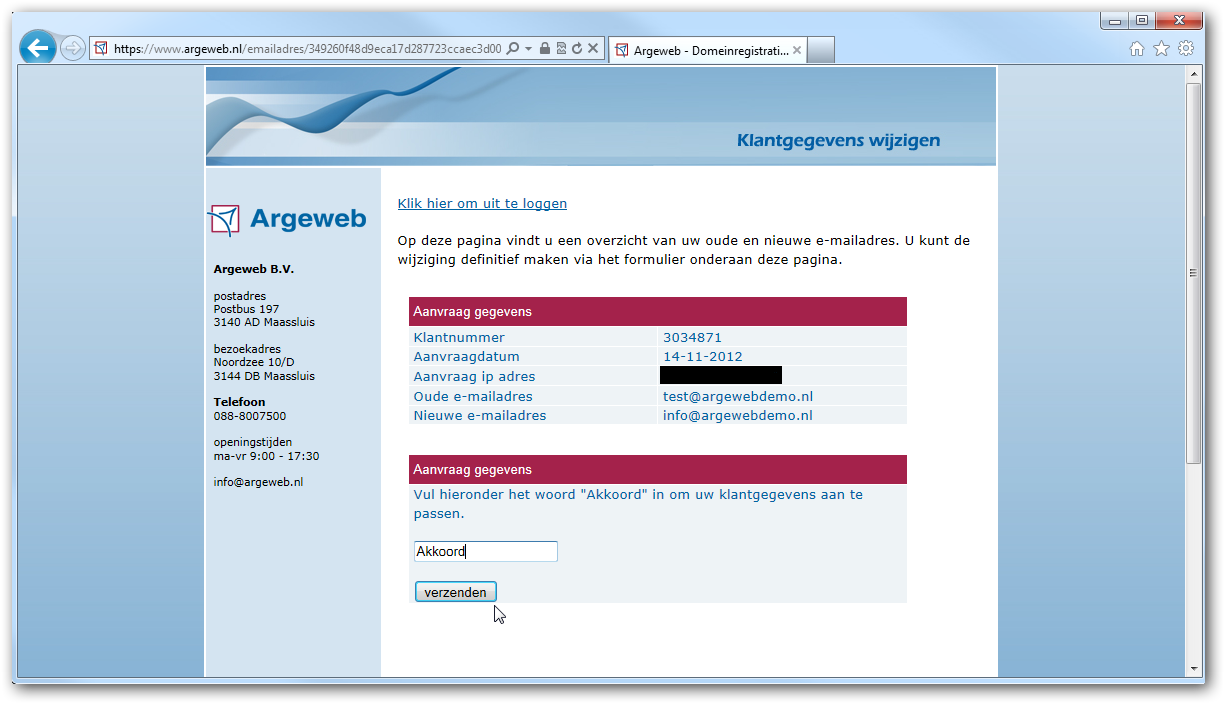Viewport: 1225px width, 704px height.
Task: Click the page scrollbar up arrow
Action: click(x=1193, y=75)
